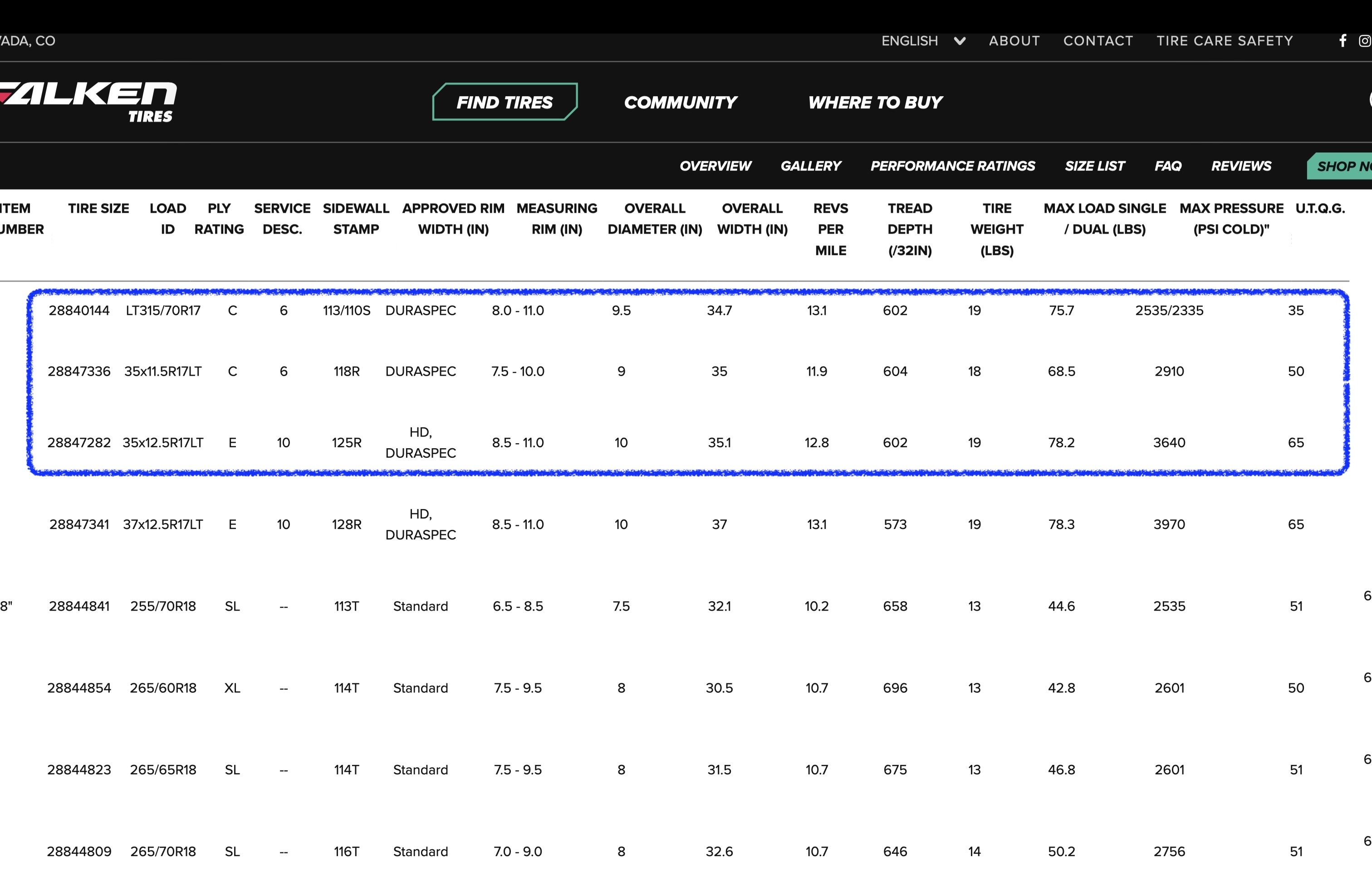The image size is (1372, 891).
Task: Open TIRE CARE SAFETY page
Action: point(1225,41)
